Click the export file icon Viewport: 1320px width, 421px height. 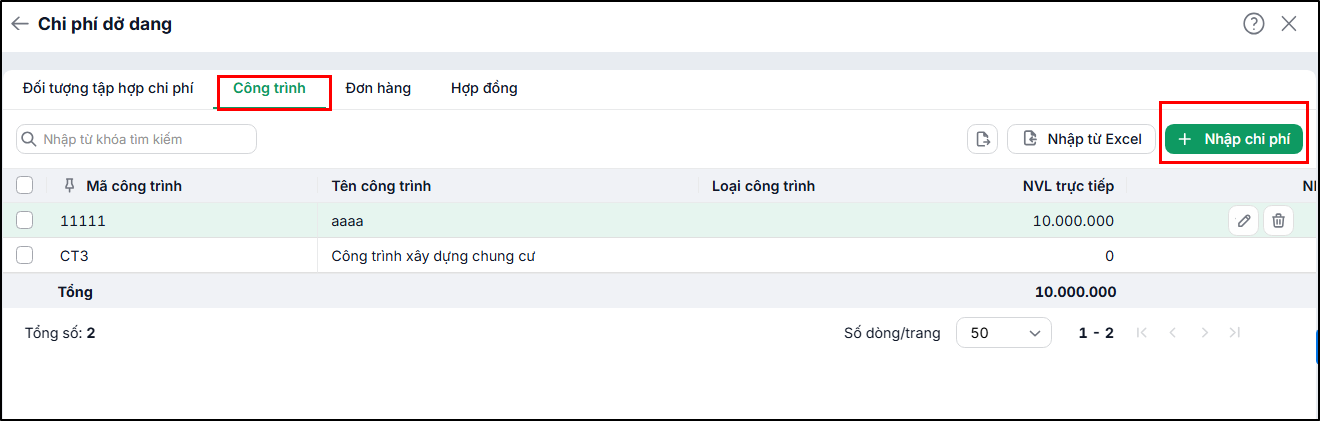tap(983, 139)
